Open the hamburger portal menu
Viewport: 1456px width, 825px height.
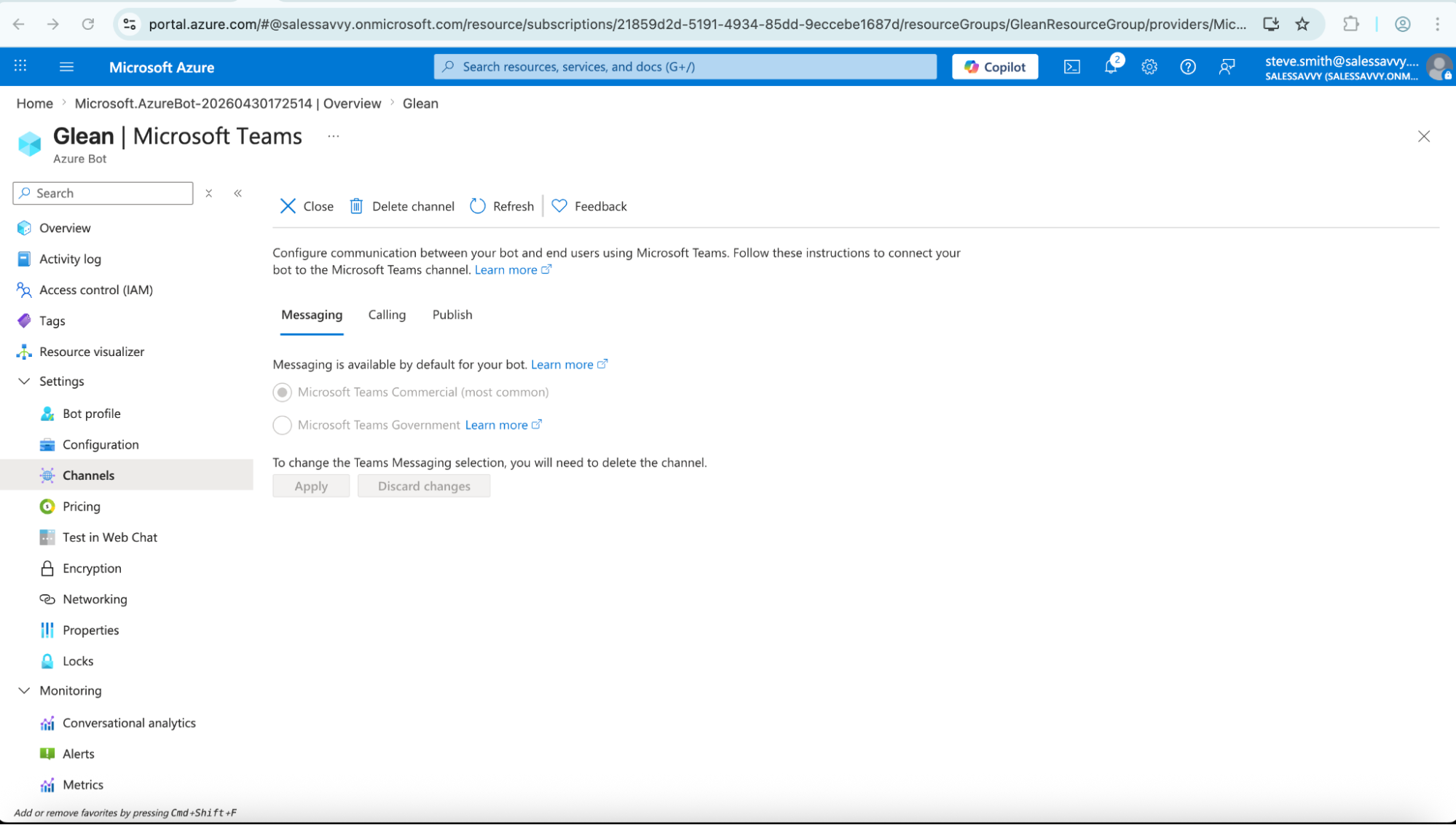click(x=66, y=66)
